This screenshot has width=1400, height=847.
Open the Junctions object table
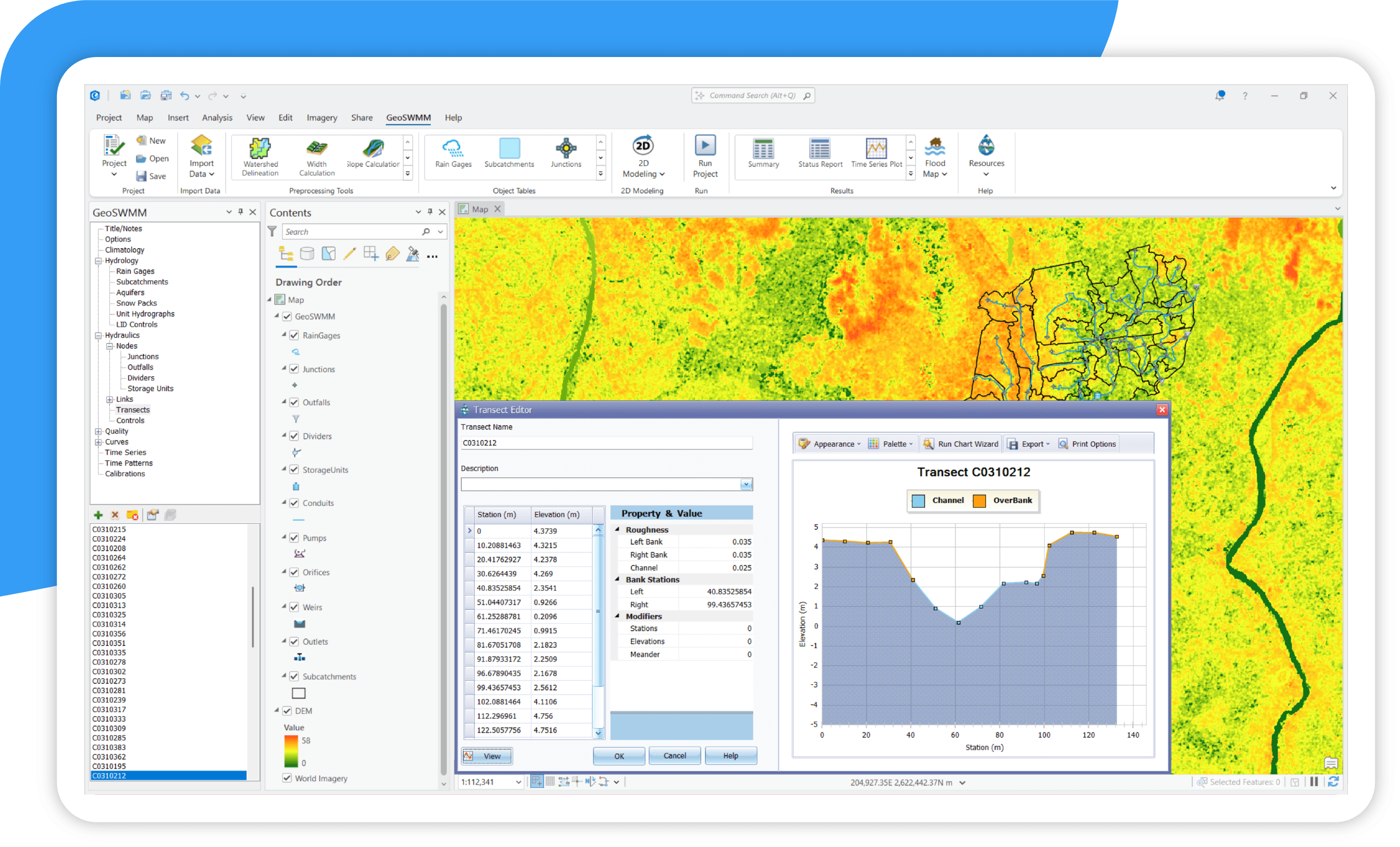(565, 154)
